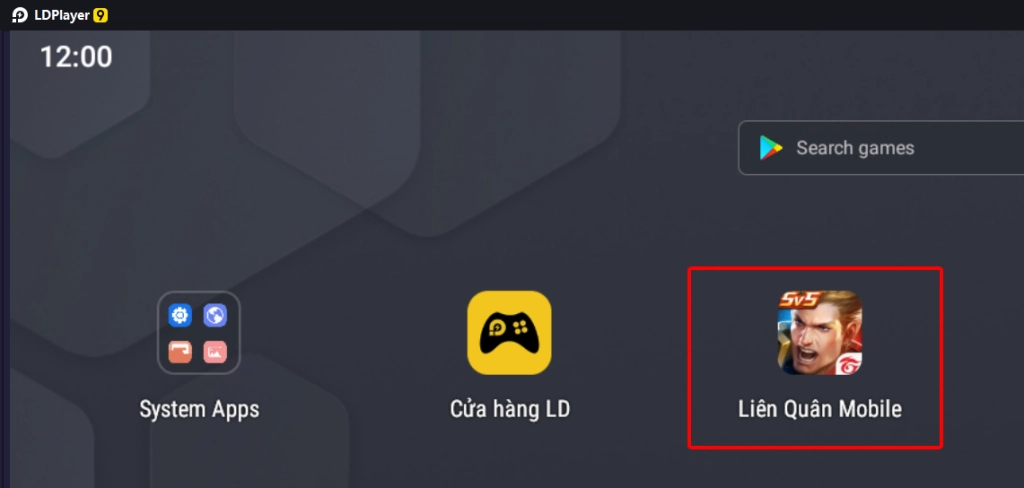Click the Search games input field
This screenshot has width=1024, height=488.
[x=881, y=148]
